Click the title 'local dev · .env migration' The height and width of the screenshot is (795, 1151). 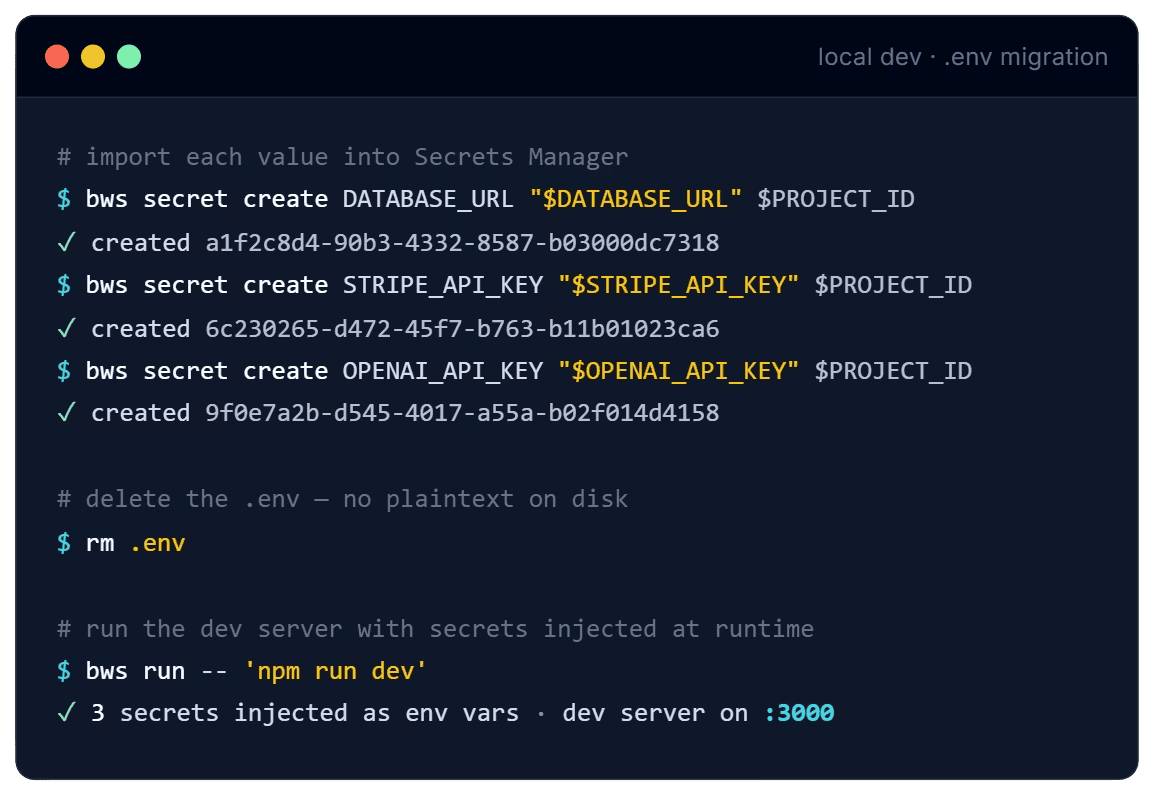[x=962, y=57]
